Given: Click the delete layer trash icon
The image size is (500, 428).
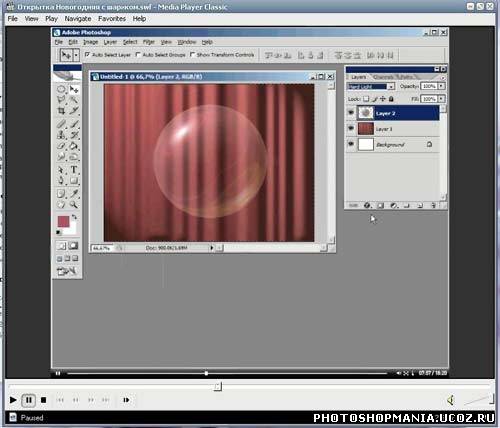Looking at the screenshot, I should pyautogui.click(x=434, y=205).
